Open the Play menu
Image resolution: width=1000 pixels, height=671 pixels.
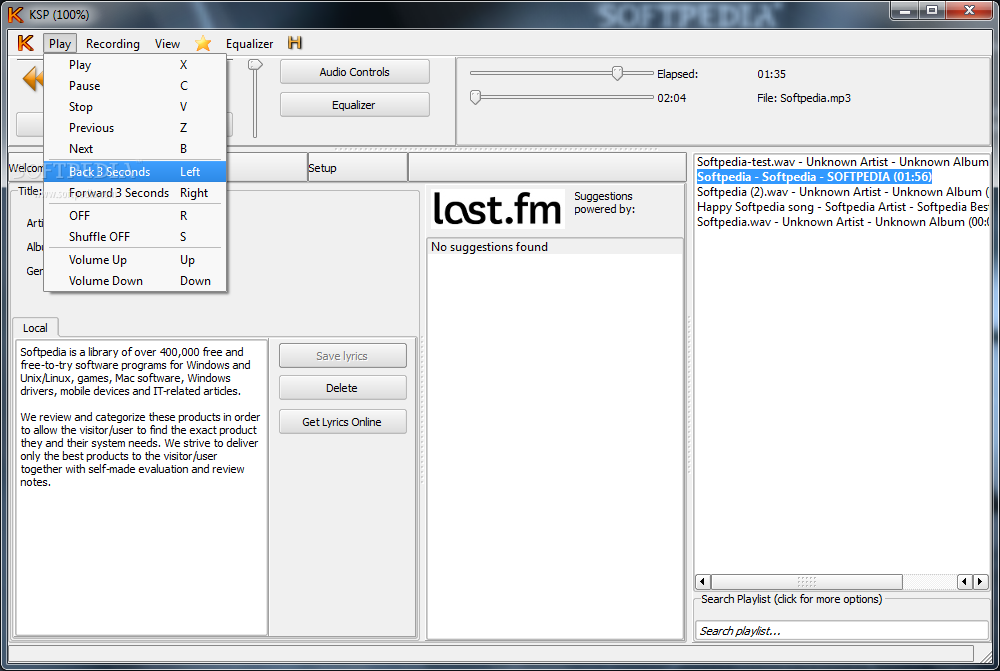pyautogui.click(x=60, y=43)
